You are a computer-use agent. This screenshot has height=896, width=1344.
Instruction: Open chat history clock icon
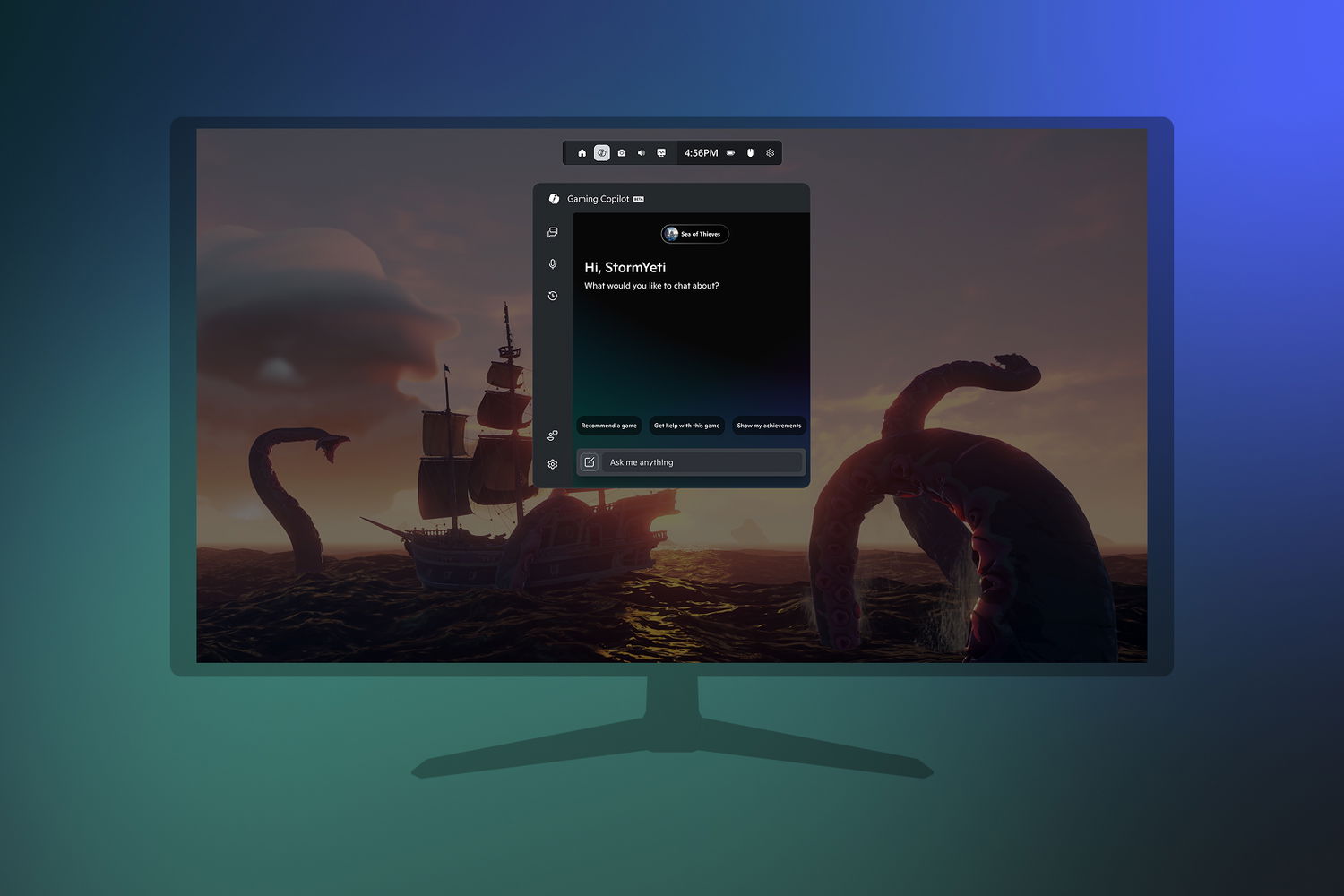[x=553, y=296]
